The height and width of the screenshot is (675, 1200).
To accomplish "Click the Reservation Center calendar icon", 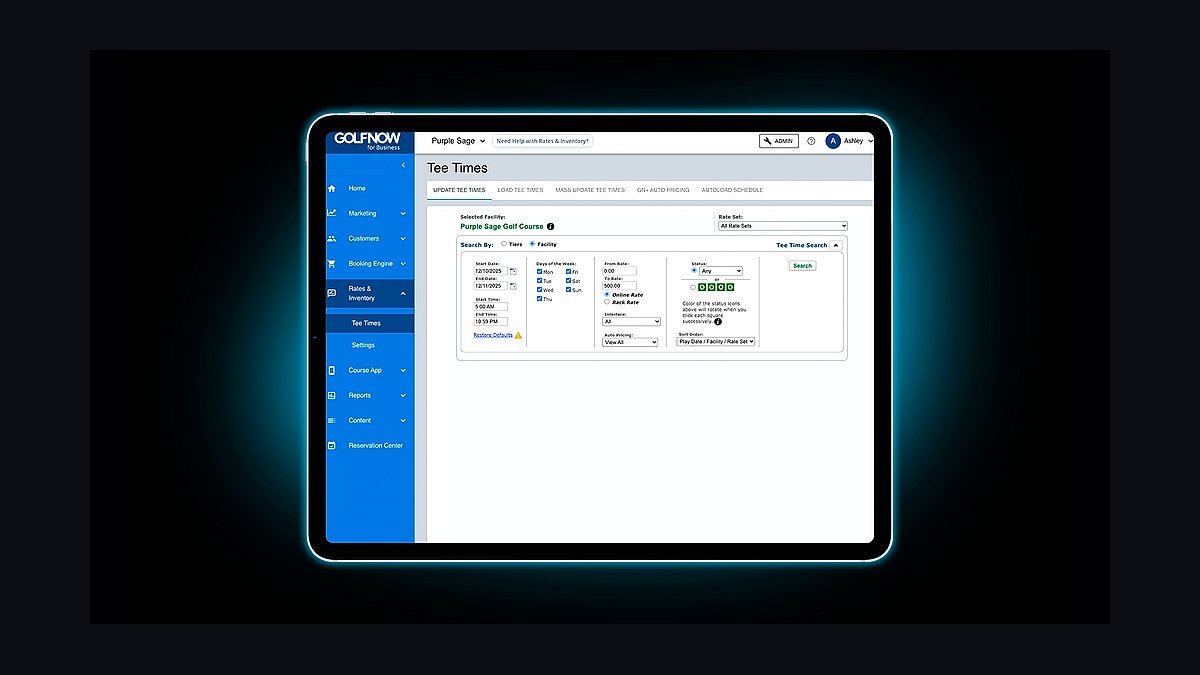I will click(x=332, y=445).
